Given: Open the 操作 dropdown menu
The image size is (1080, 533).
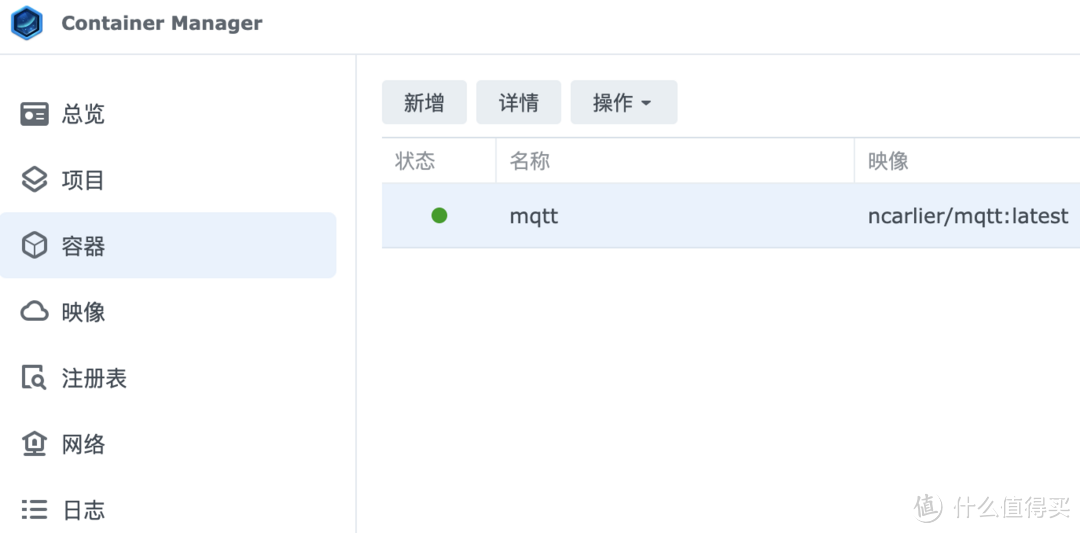Looking at the screenshot, I should 623,102.
